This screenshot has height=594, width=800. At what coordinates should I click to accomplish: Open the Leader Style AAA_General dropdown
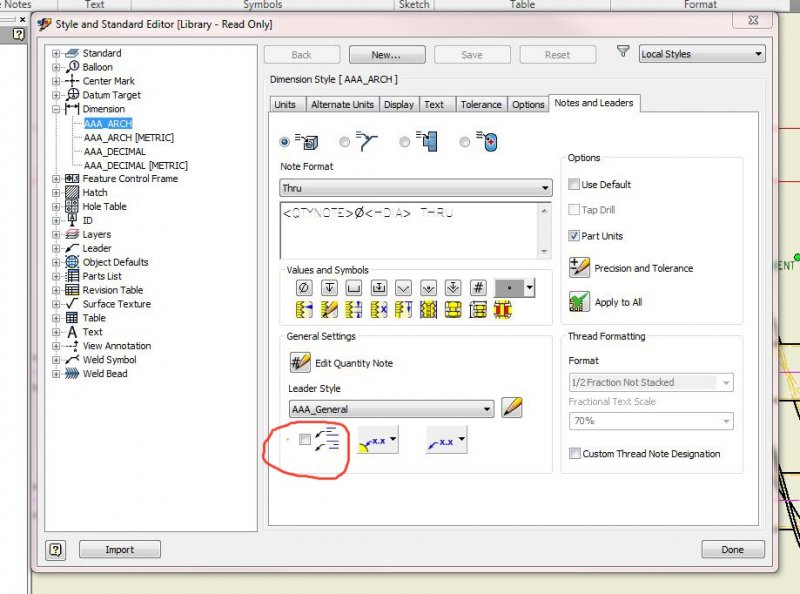[391, 409]
